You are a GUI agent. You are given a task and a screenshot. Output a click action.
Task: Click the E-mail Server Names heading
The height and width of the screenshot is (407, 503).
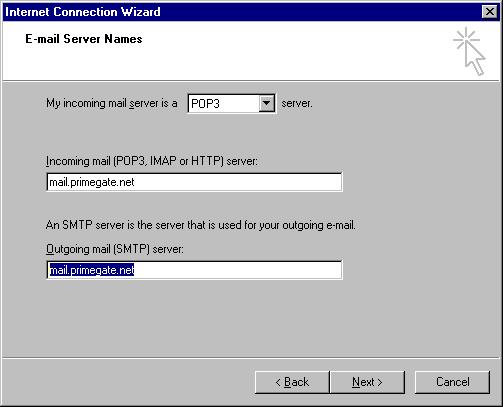point(84,39)
